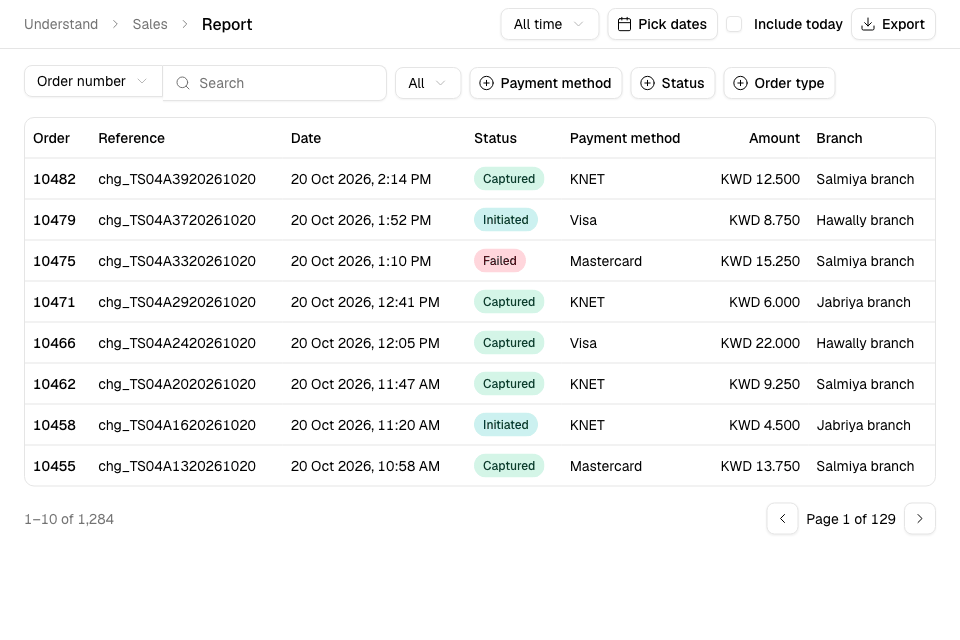Go to the previous page arrow
Screen dimensions: 960x640
tap(782, 519)
